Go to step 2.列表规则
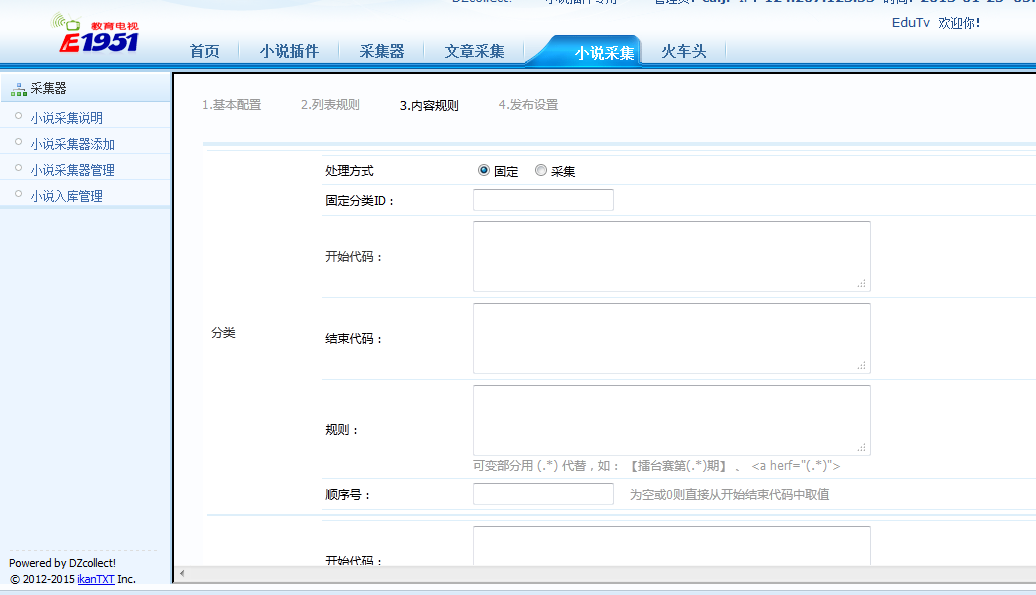The height and width of the screenshot is (595, 1036). pyautogui.click(x=329, y=105)
